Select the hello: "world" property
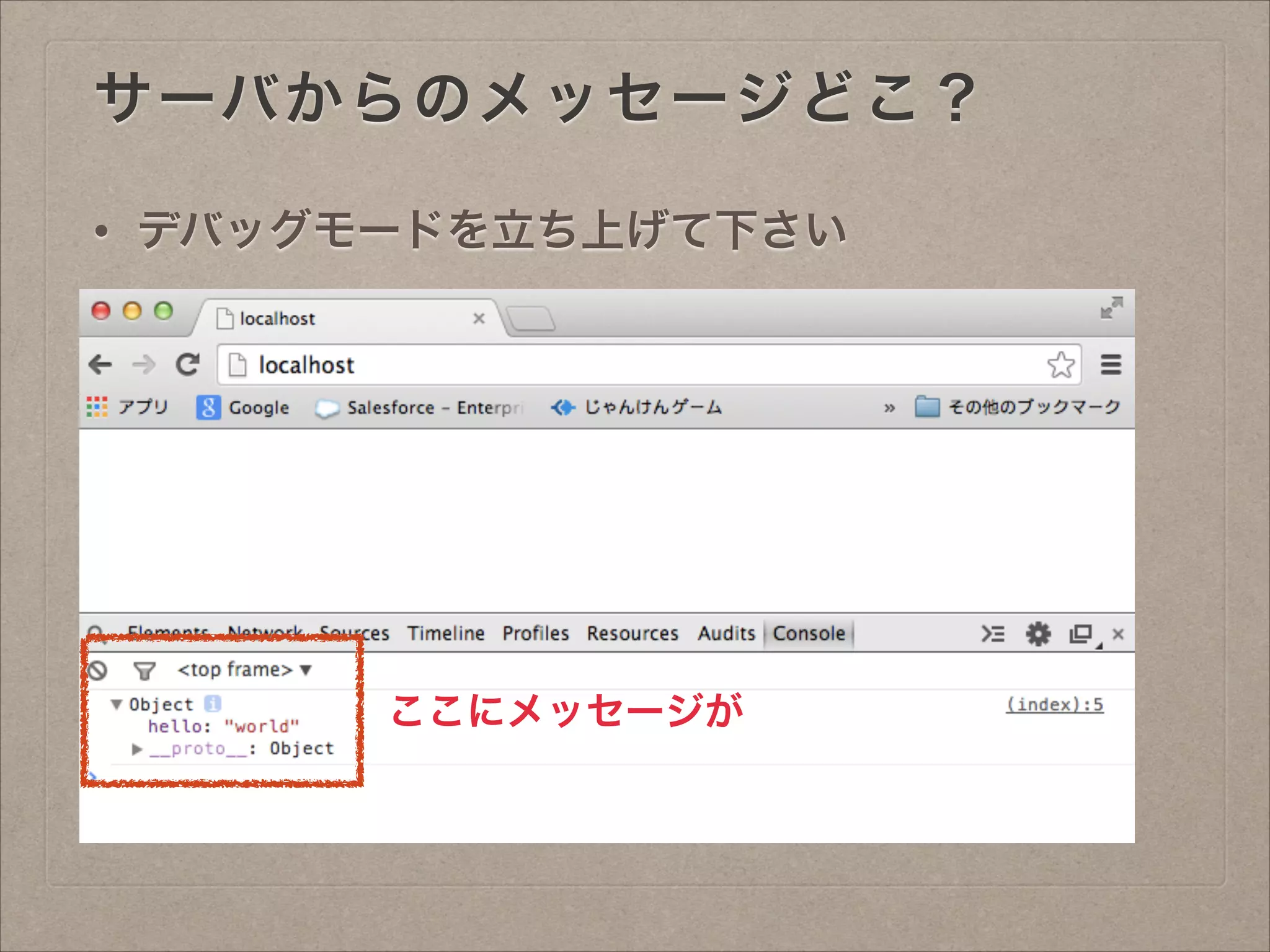The image size is (1270, 952). pyautogui.click(x=224, y=726)
